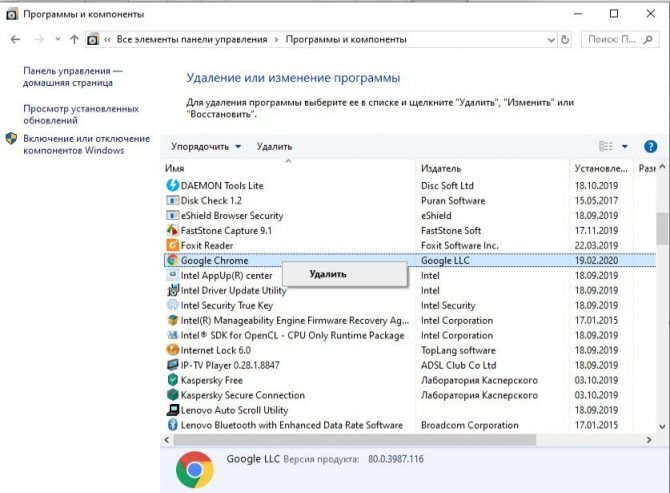Open Панель управления домашняя страница link

coord(73,76)
